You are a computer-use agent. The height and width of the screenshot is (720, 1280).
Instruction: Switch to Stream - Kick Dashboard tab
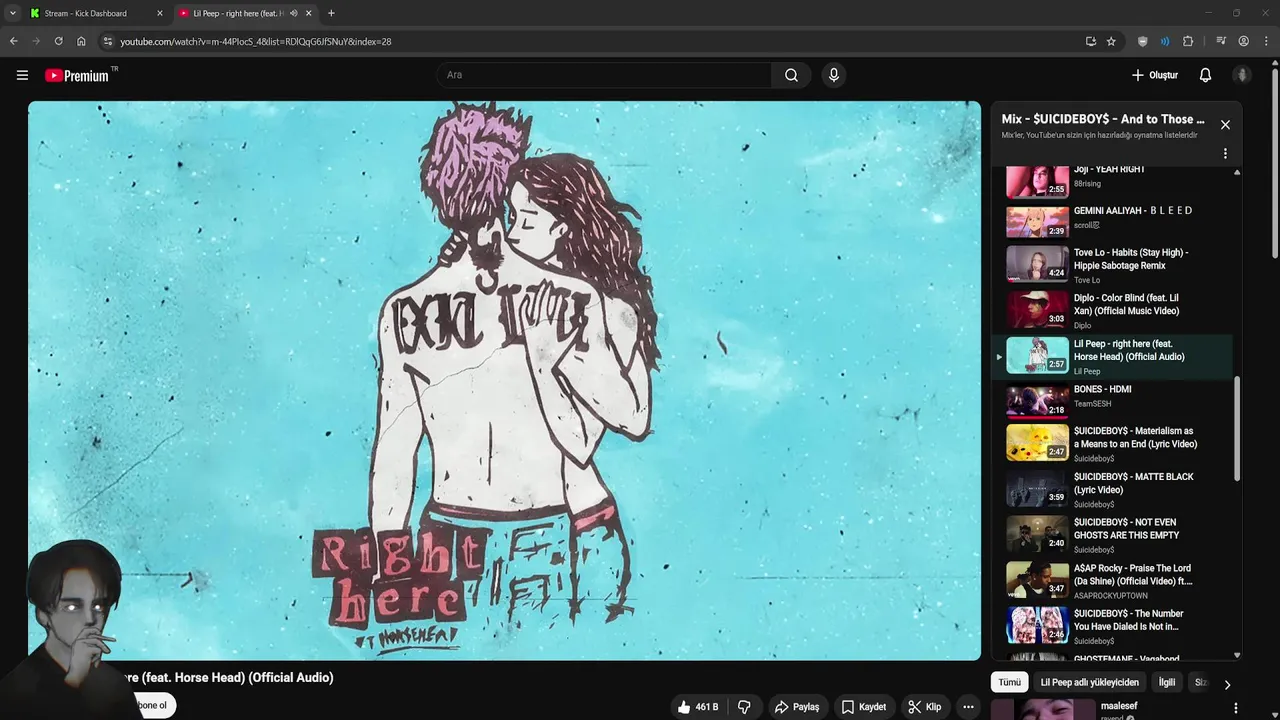(95, 13)
